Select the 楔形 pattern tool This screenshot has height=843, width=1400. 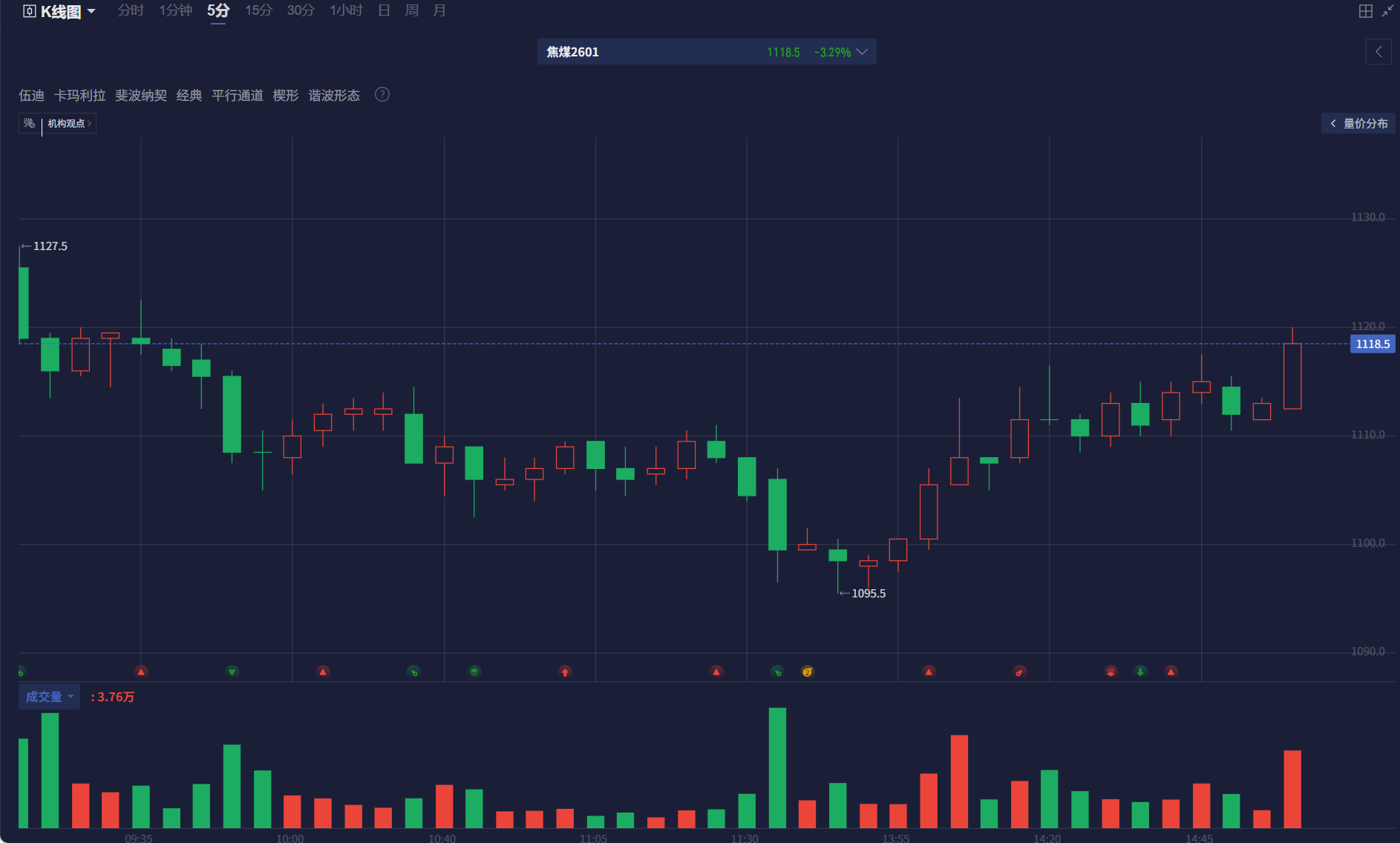(286, 95)
